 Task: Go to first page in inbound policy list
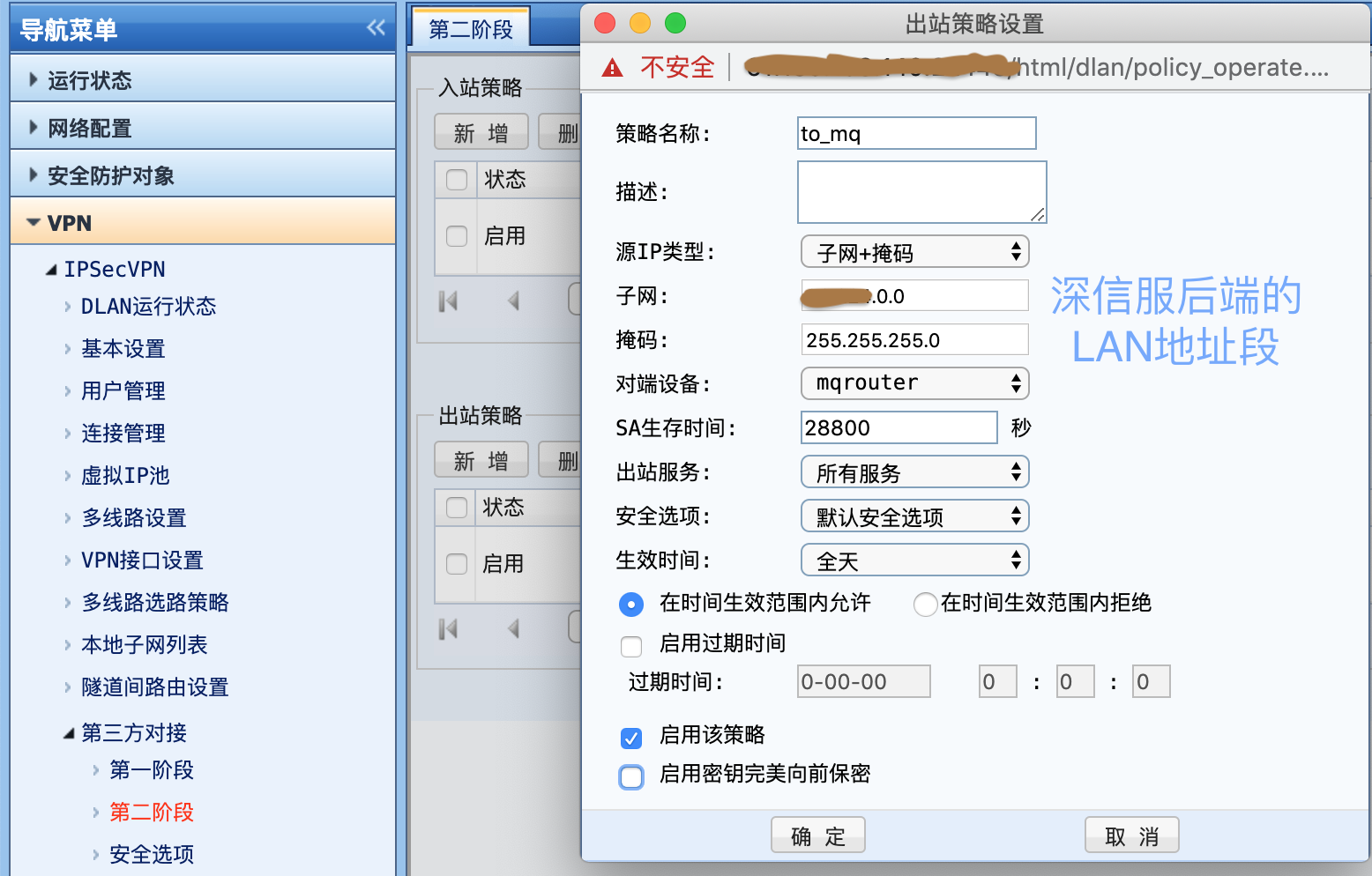[448, 301]
